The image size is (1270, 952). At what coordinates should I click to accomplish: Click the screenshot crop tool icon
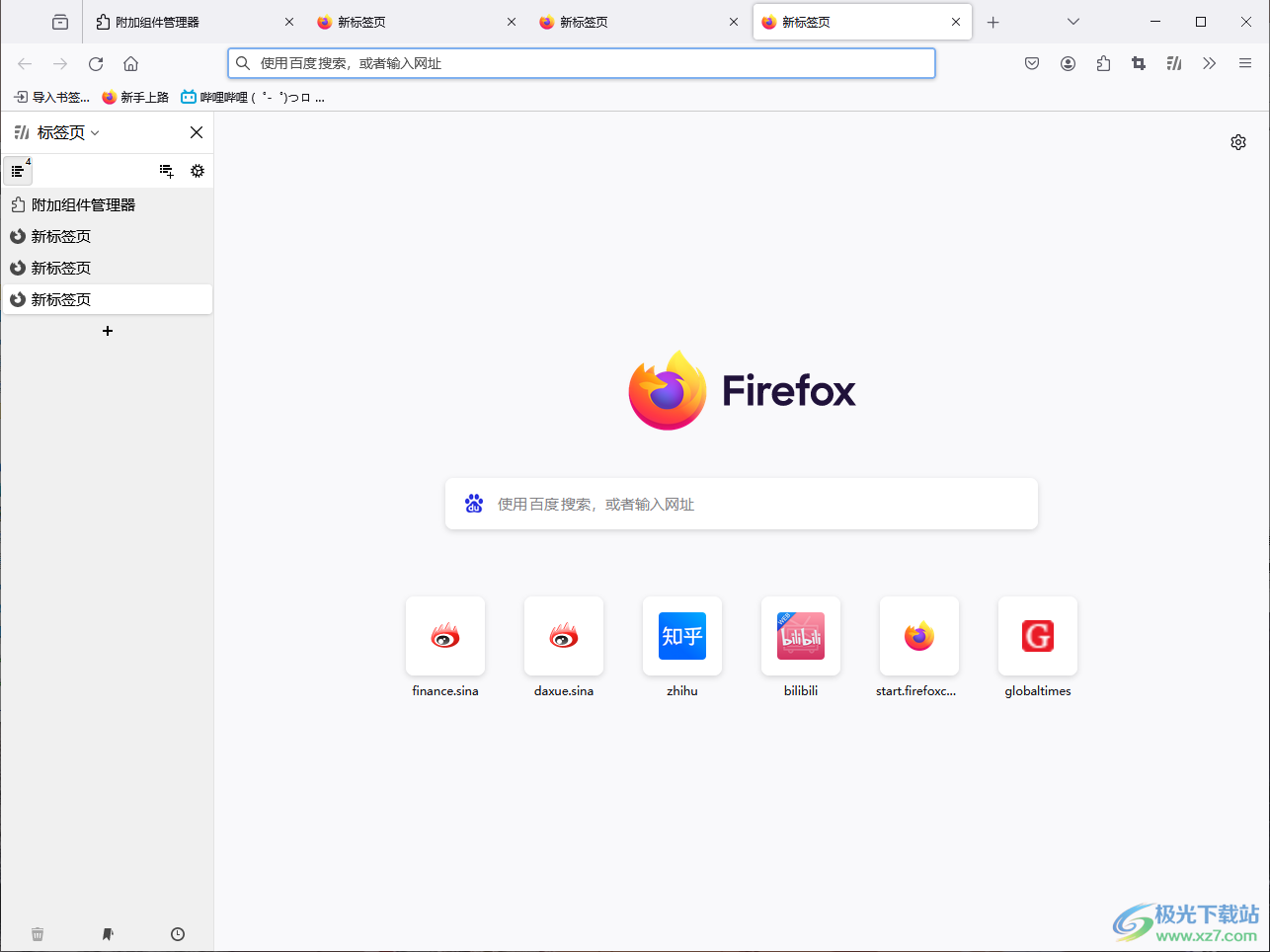point(1139,63)
